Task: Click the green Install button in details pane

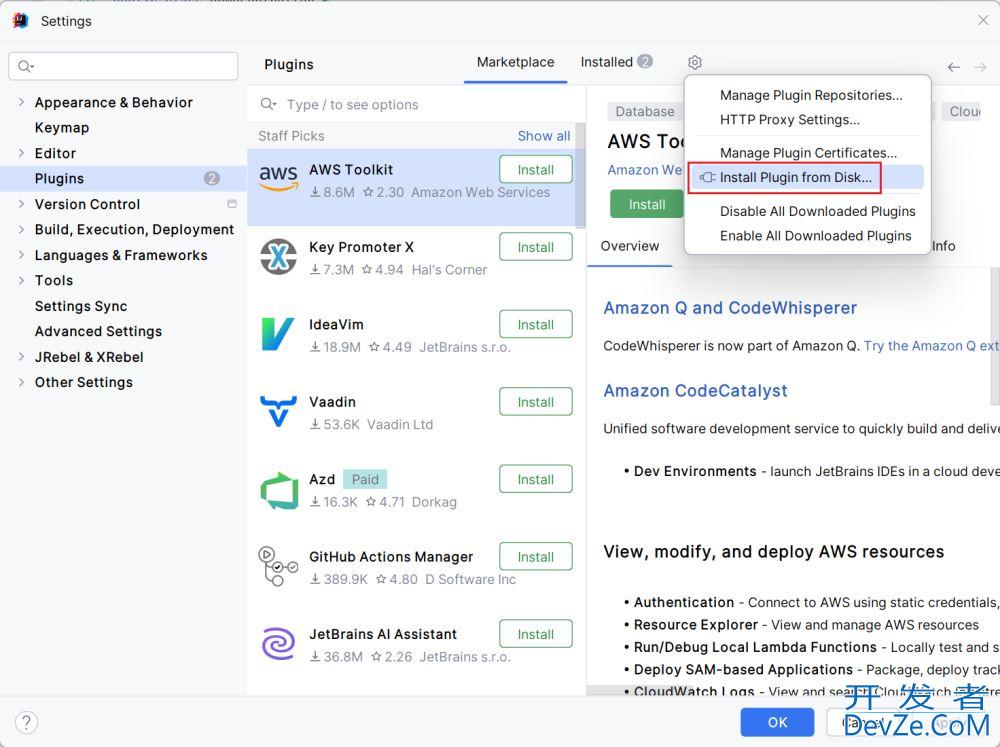Action: pyautogui.click(x=647, y=204)
